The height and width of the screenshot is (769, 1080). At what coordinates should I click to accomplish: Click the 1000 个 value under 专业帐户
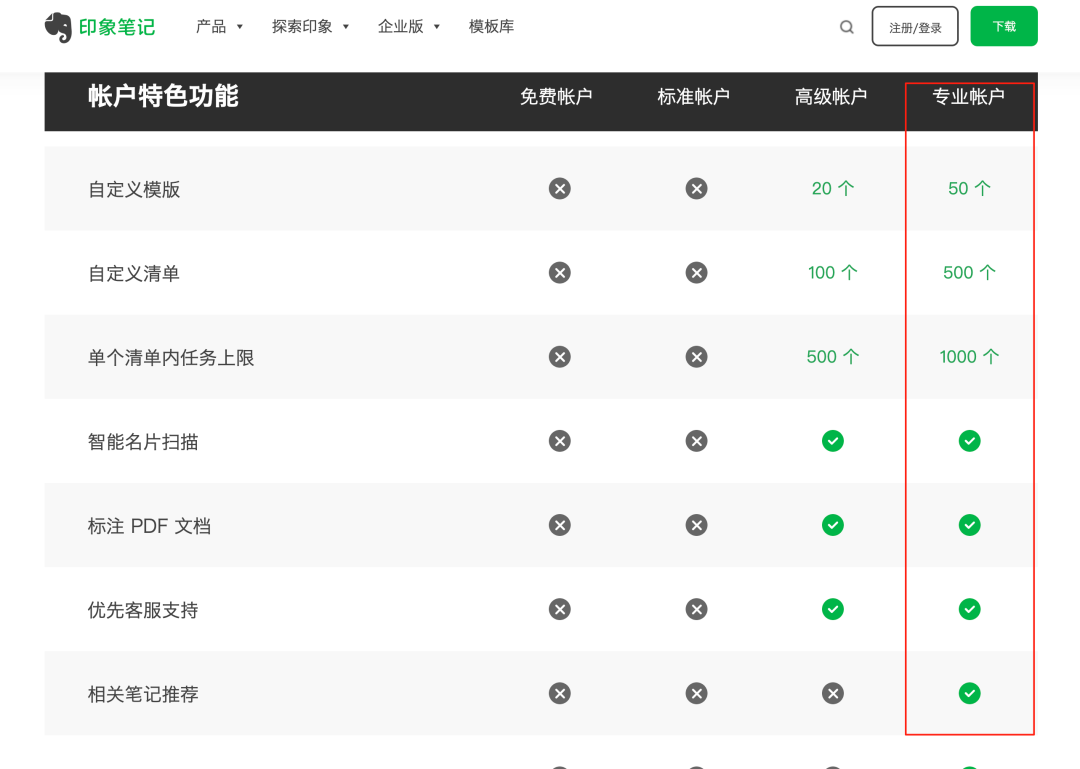pos(969,356)
